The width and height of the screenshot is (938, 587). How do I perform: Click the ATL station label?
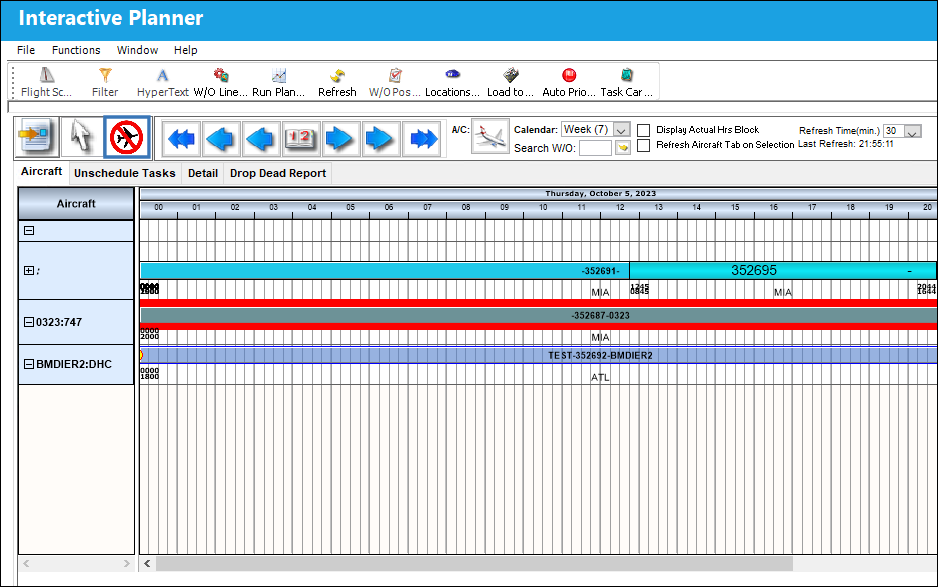pyautogui.click(x=600, y=378)
